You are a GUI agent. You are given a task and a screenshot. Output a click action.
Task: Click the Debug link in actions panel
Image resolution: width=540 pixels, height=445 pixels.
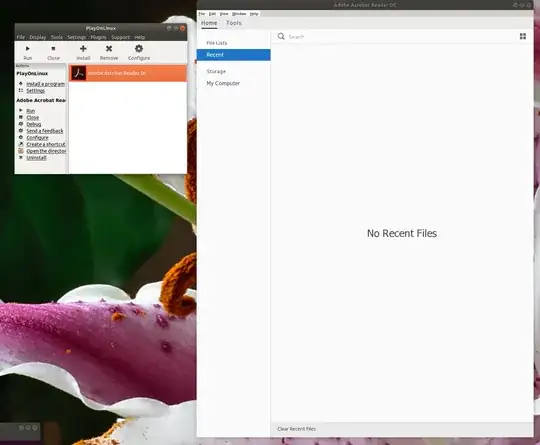point(34,124)
